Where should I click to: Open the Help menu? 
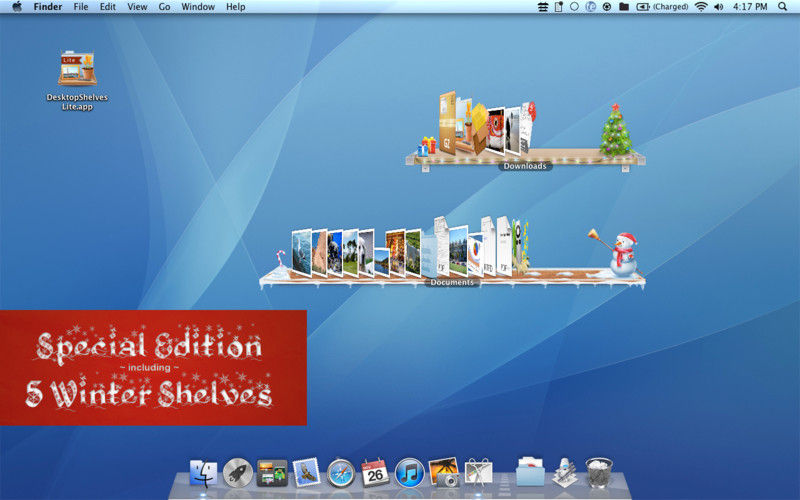coord(236,7)
